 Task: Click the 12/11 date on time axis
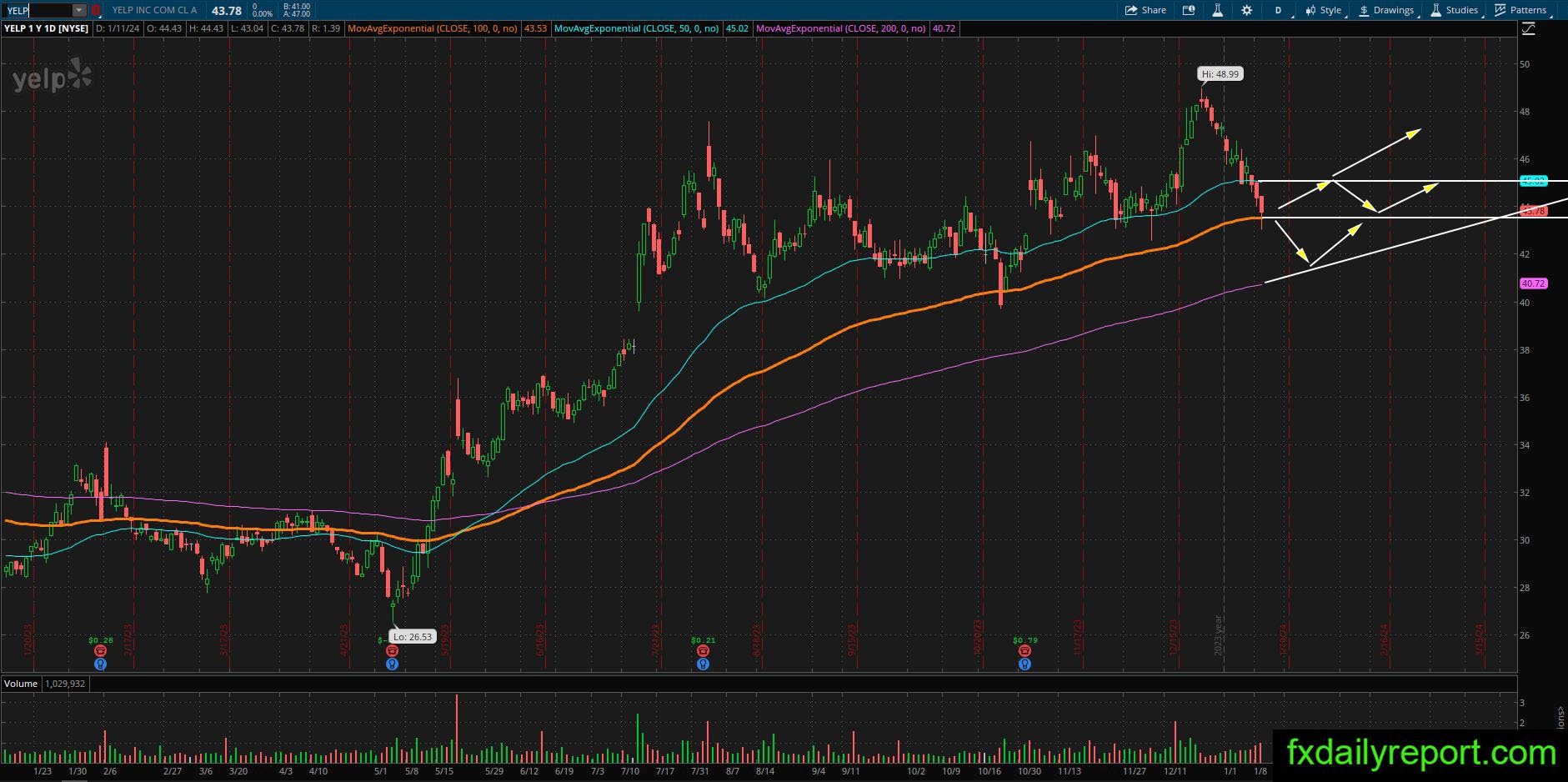point(1175,771)
